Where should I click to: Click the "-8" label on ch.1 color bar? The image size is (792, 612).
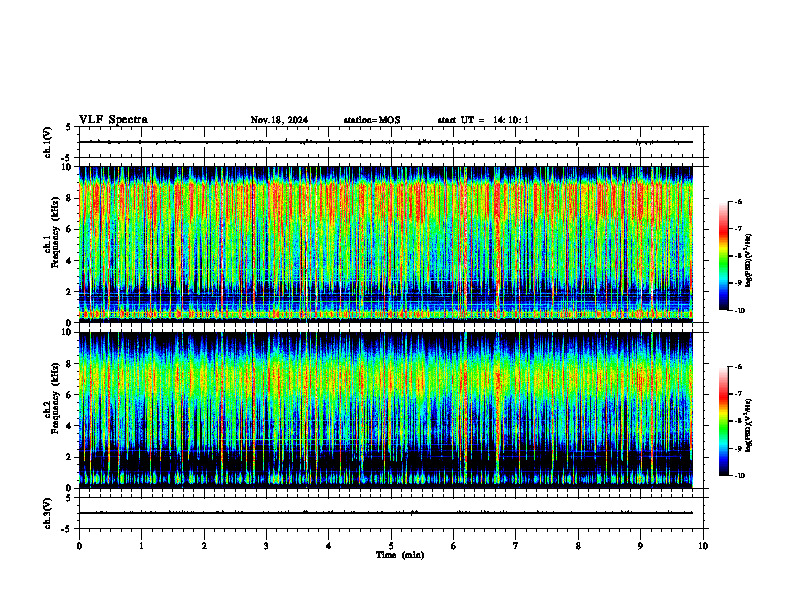[x=738, y=257]
